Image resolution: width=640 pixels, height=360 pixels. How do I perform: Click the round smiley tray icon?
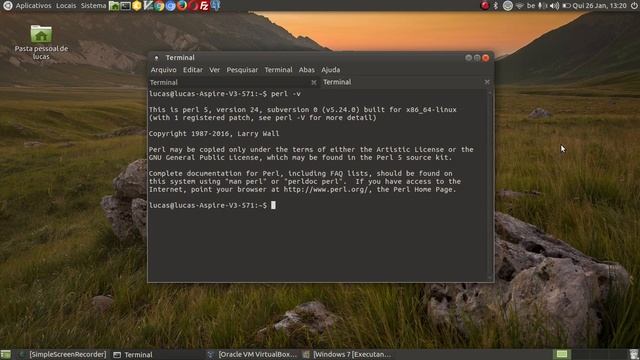tap(508, 6)
